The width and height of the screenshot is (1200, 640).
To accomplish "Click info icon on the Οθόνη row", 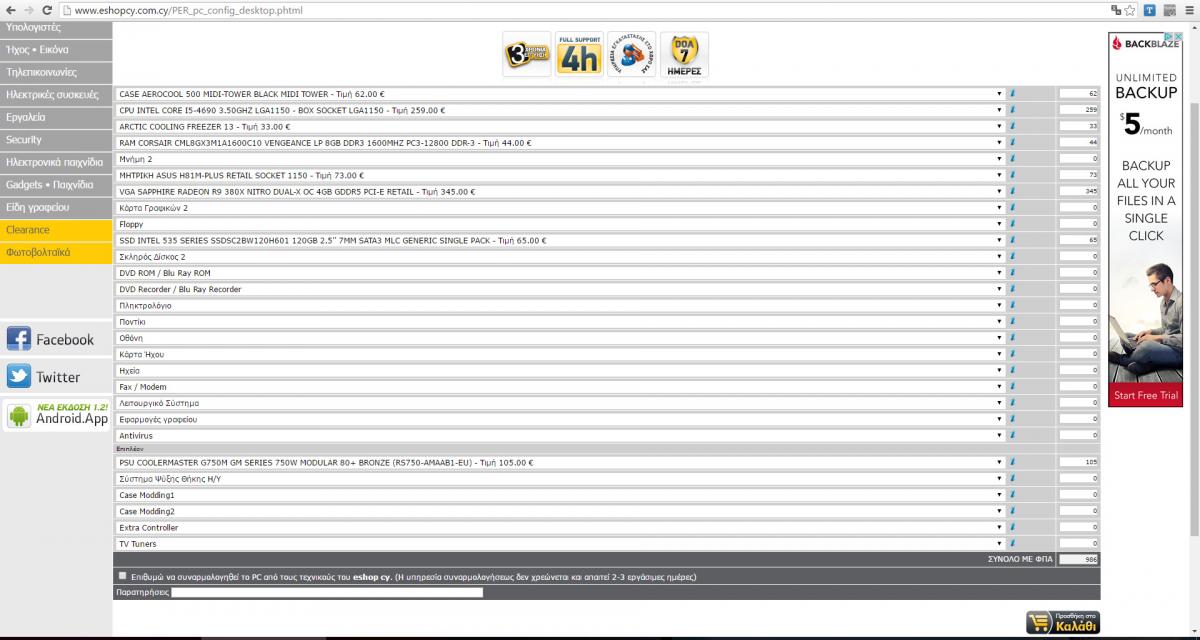I will [1012, 338].
